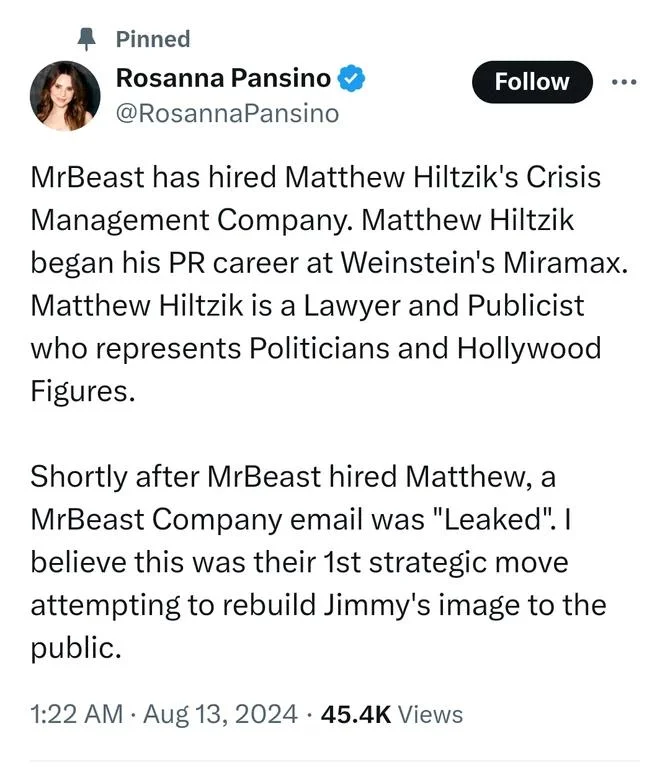Follow Rosanna Pansino
The height and width of the screenshot is (767, 670).
pos(531,82)
